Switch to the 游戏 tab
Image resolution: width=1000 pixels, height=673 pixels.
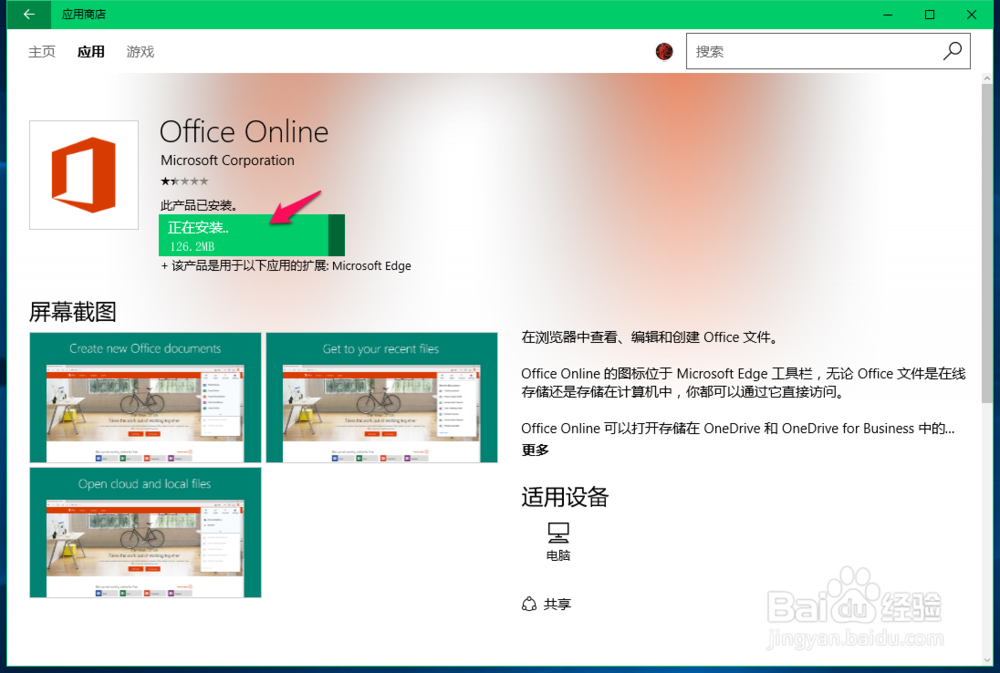[140, 52]
